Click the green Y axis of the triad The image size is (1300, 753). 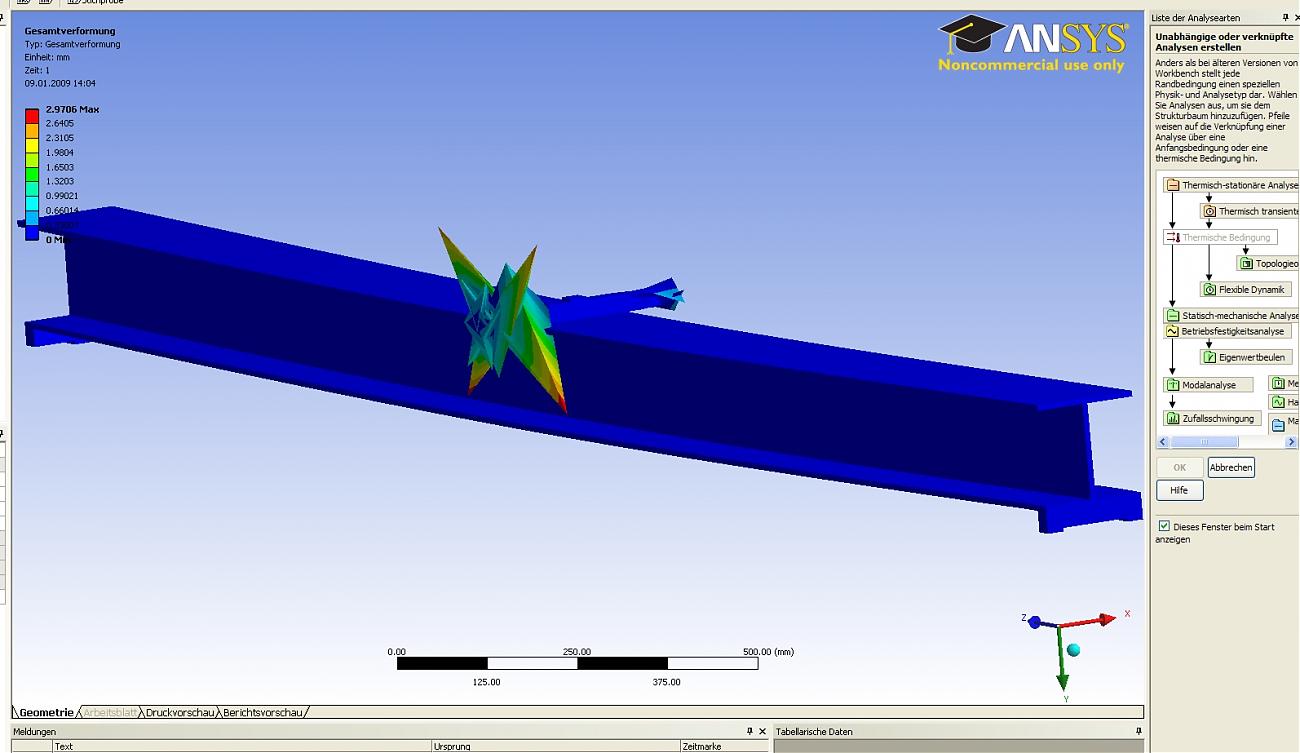[1062, 658]
